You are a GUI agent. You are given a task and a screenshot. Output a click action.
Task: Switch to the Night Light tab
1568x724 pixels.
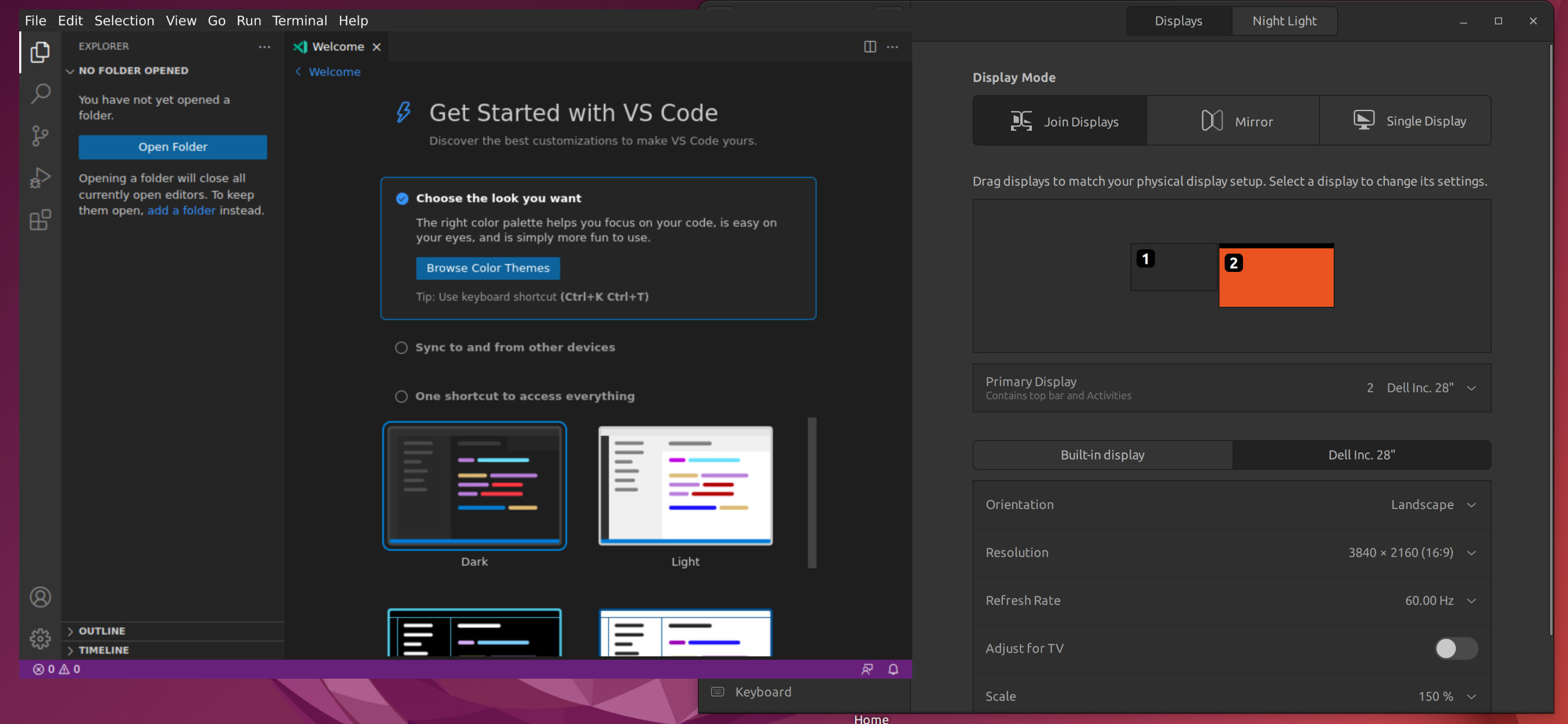(1284, 20)
